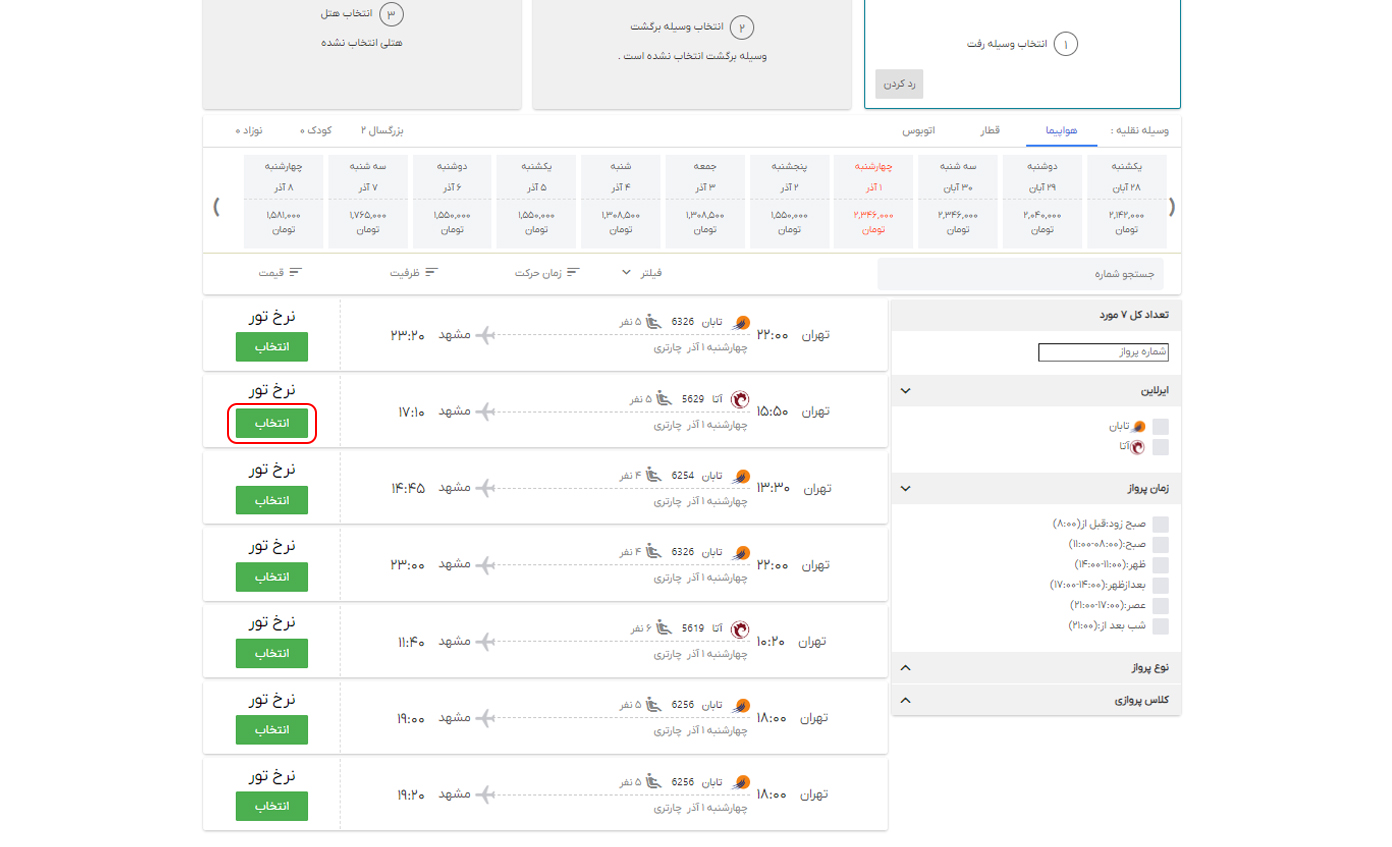Click the Taban logo on the 22:00 flight 6326 with 5 seats
Viewport: 1392px width, 847px height.
click(x=741, y=322)
